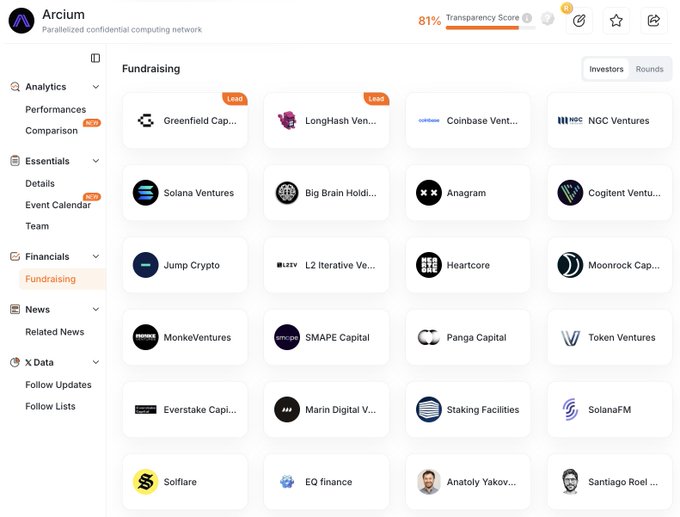Collapse the Essentials section chevron
This screenshot has height=517, width=680.
click(96, 161)
